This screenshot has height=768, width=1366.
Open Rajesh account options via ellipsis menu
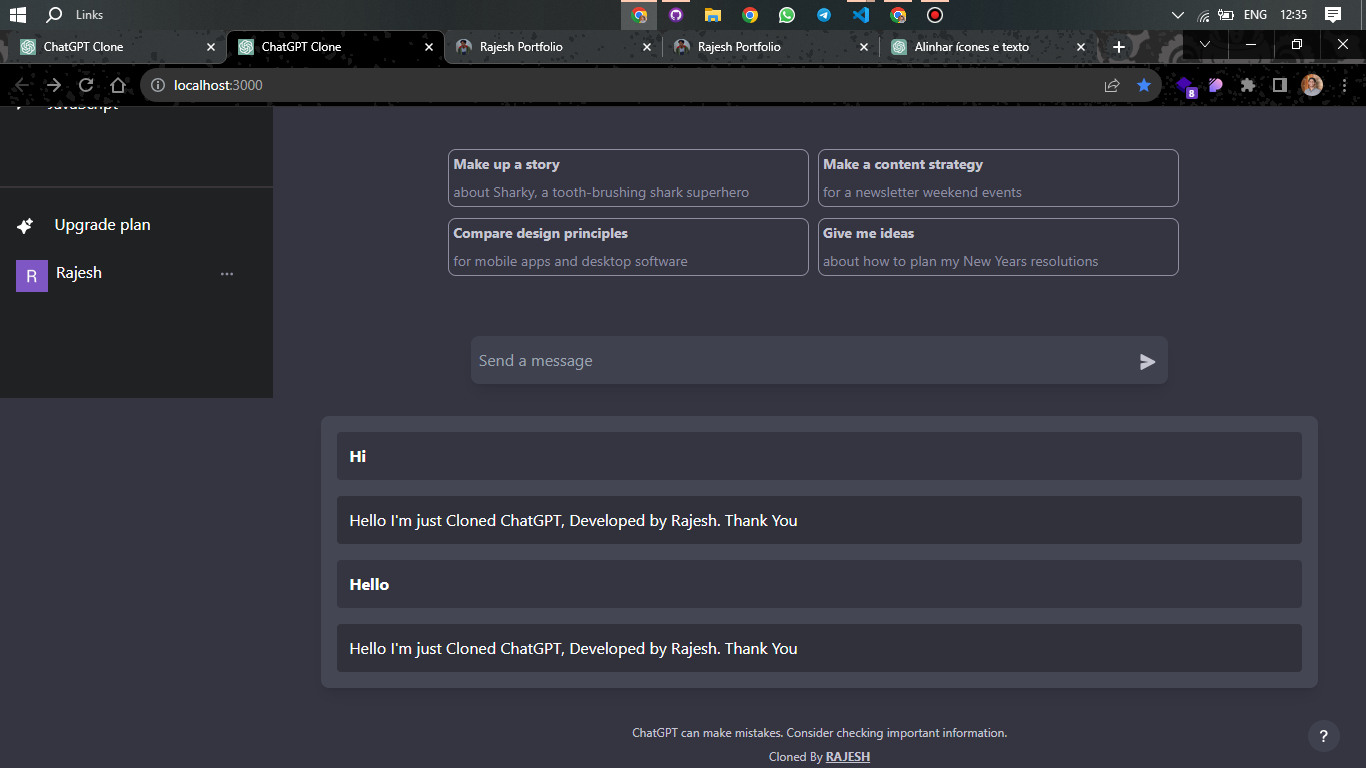(x=227, y=273)
